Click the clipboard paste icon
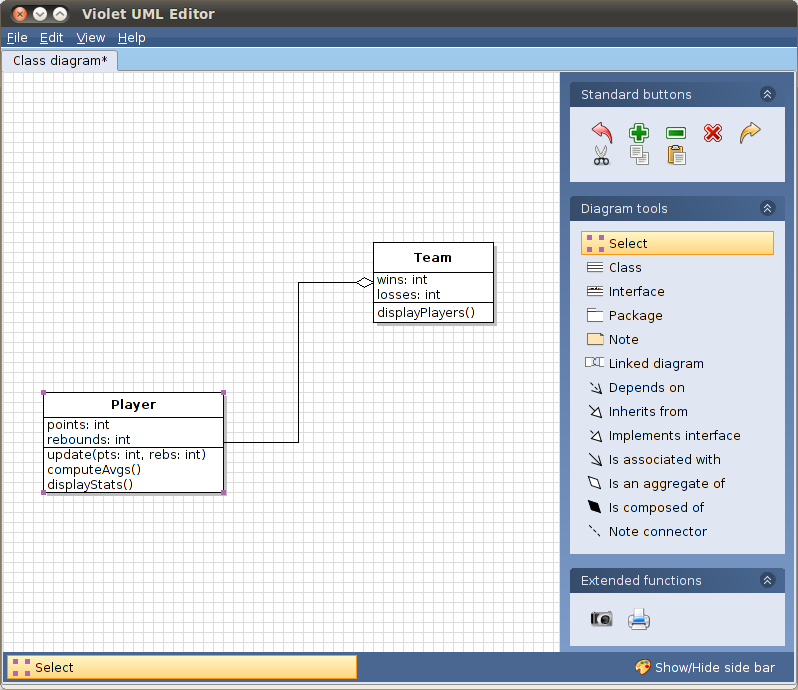The height and width of the screenshot is (690, 798). click(x=676, y=155)
